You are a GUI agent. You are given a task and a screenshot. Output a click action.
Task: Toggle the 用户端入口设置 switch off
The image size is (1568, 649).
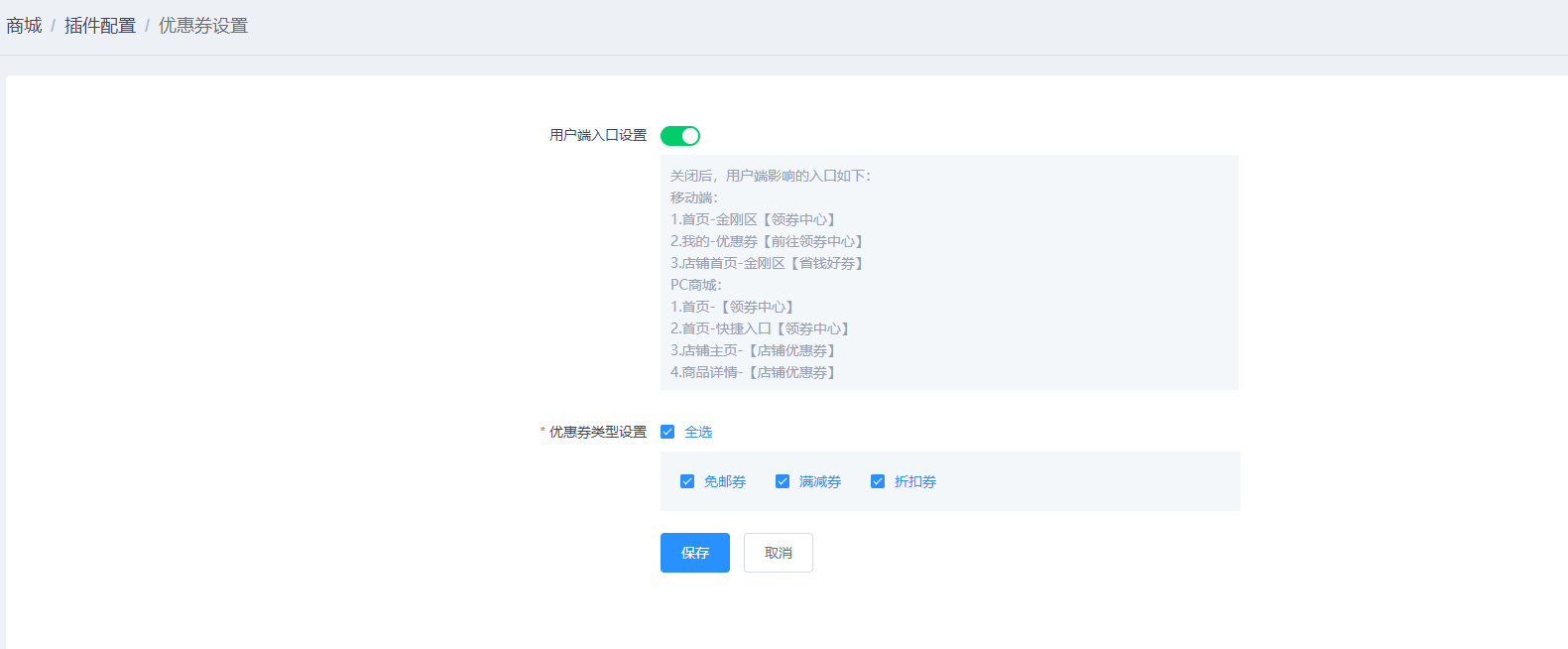tap(680, 136)
